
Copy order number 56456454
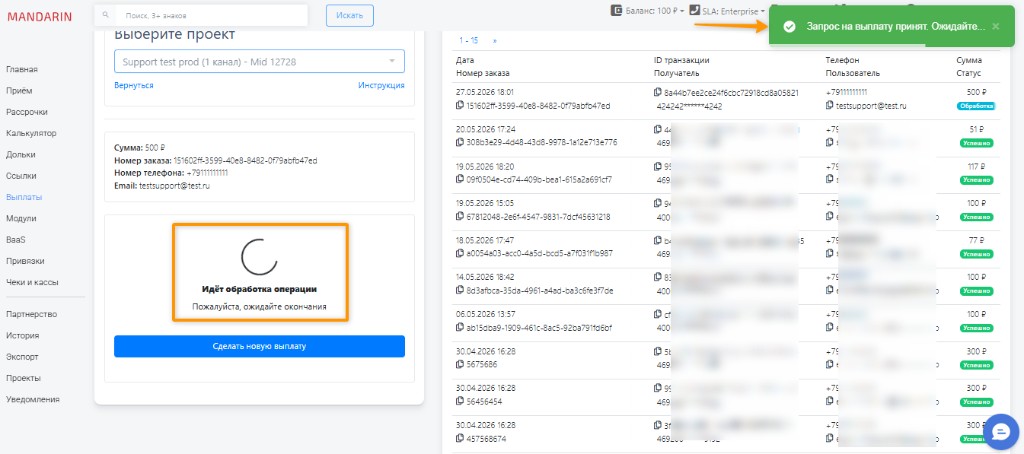click(460, 401)
